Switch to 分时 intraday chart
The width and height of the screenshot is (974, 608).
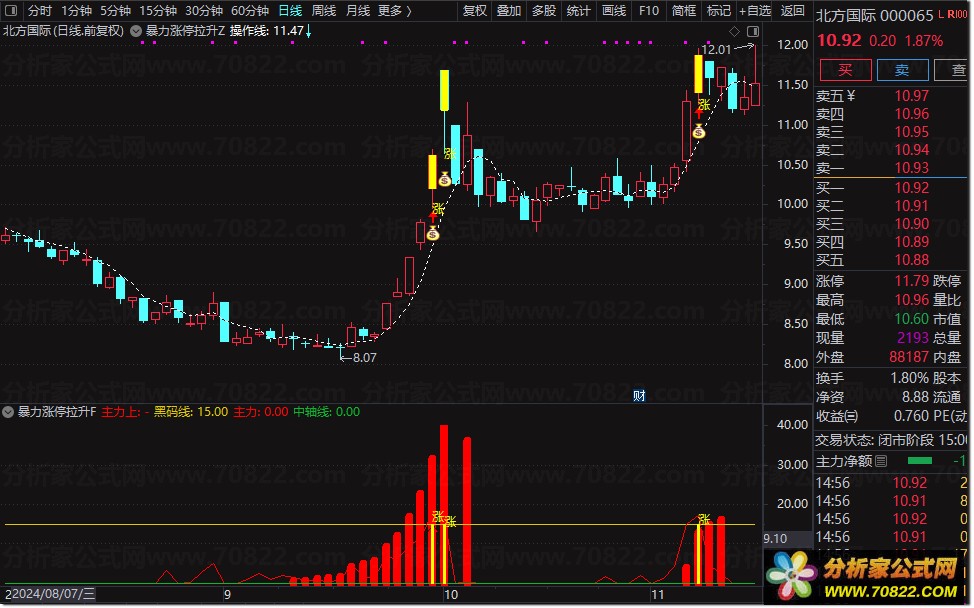click(40, 11)
